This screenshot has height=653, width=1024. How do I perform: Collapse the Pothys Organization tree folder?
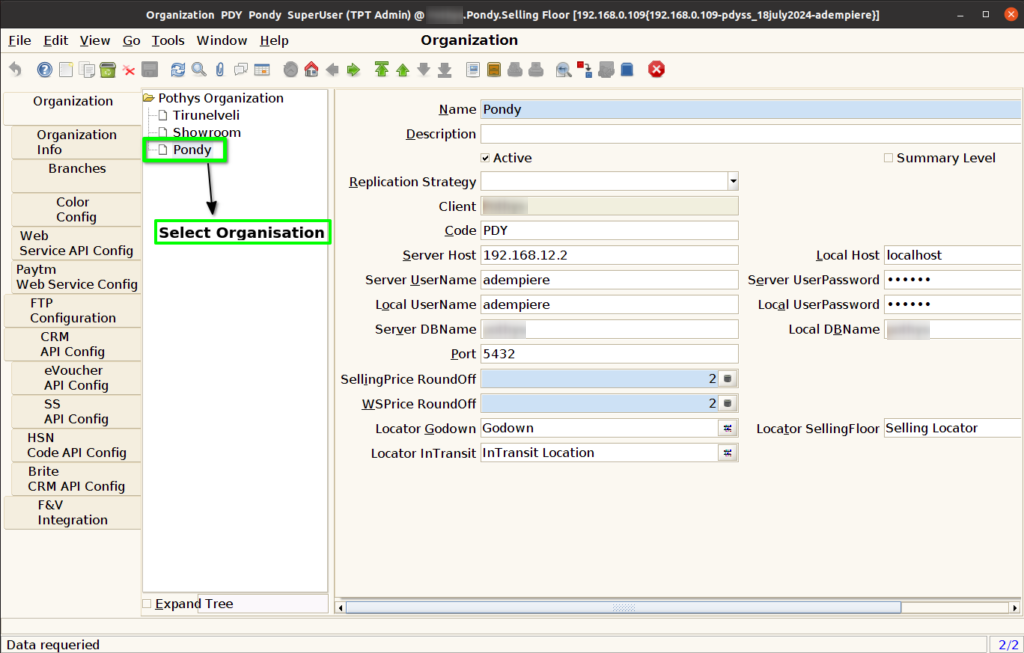pyautogui.click(x=149, y=98)
